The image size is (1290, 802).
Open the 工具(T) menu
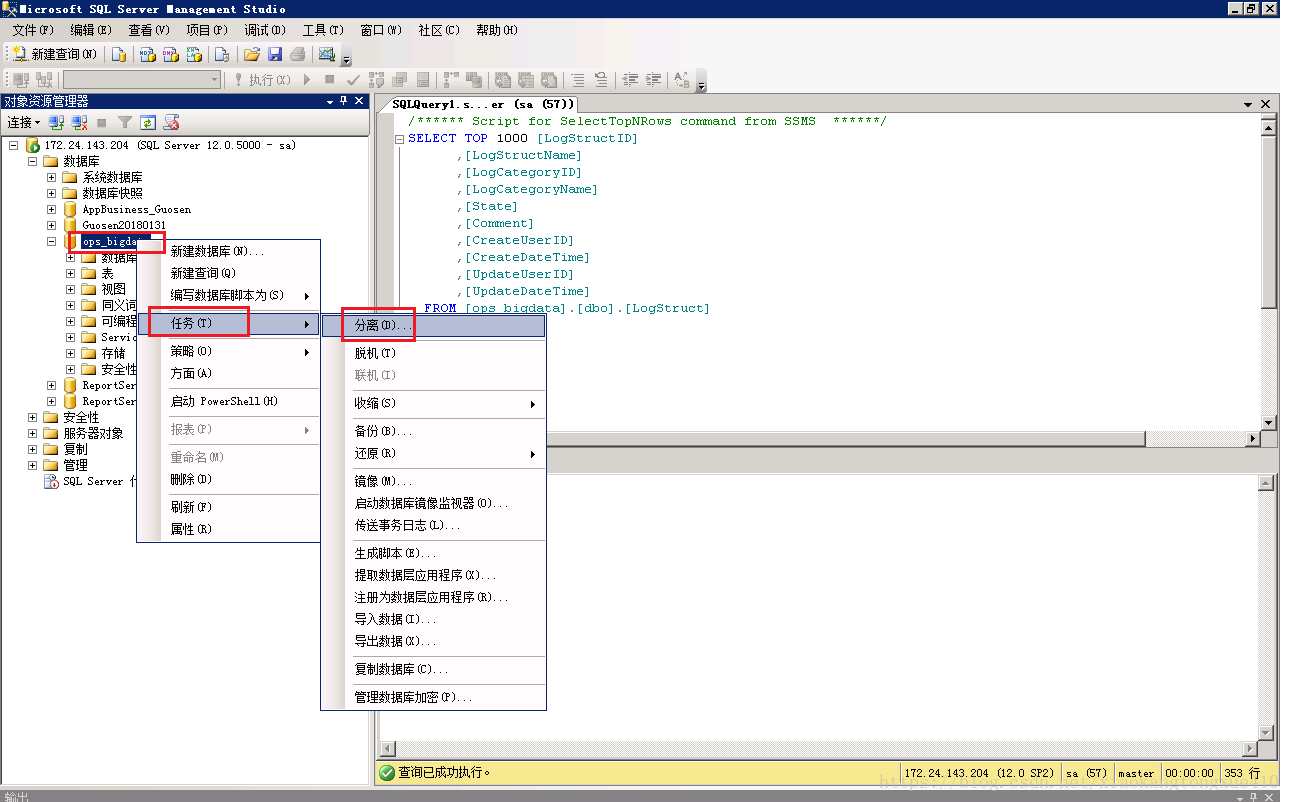point(323,30)
